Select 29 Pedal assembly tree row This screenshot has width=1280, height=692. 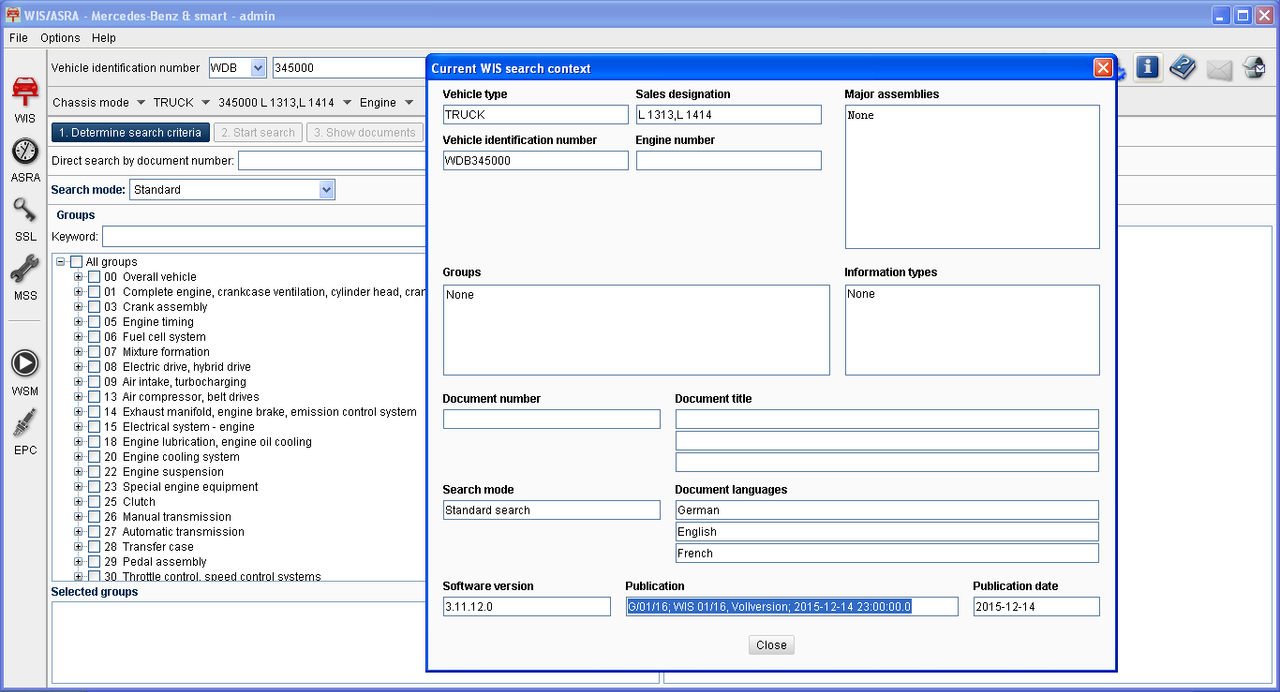click(153, 562)
